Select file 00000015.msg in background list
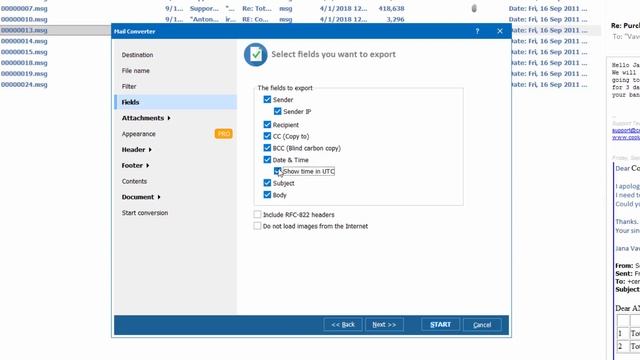This screenshot has width=640, height=360. click(24, 52)
